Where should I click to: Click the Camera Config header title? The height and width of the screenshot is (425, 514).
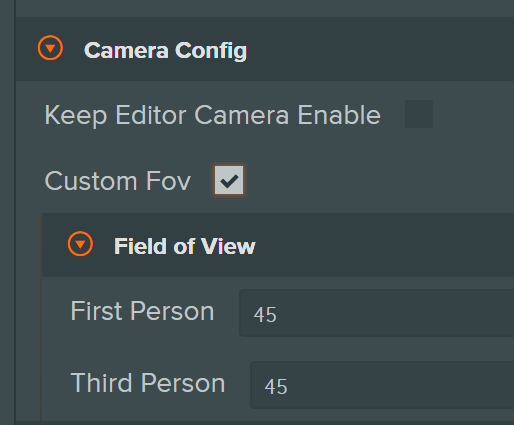[x=165, y=51]
